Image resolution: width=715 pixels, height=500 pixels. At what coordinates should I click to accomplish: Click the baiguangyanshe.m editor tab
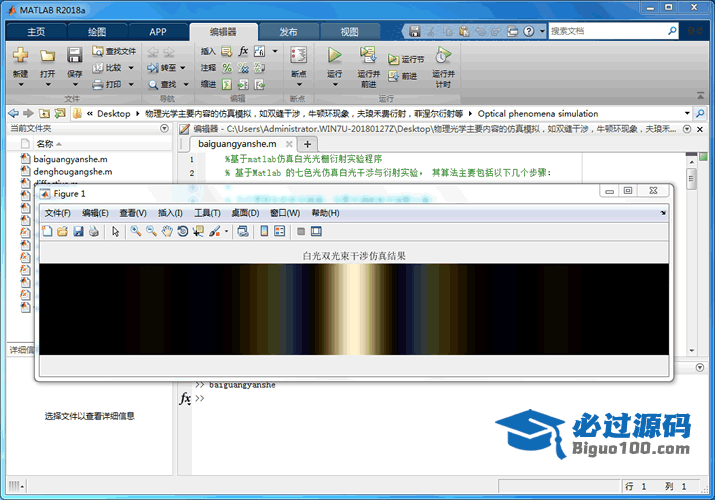click(x=237, y=144)
